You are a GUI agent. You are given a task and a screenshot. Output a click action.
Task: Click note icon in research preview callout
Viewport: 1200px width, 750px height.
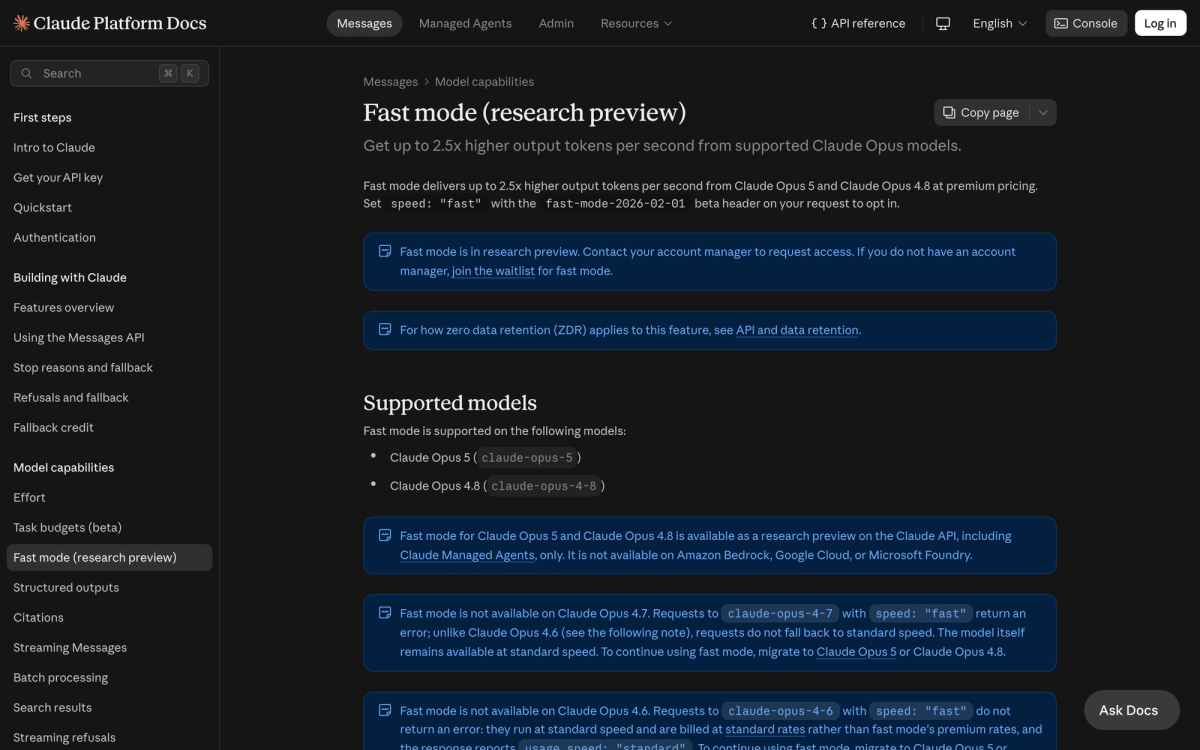385,252
